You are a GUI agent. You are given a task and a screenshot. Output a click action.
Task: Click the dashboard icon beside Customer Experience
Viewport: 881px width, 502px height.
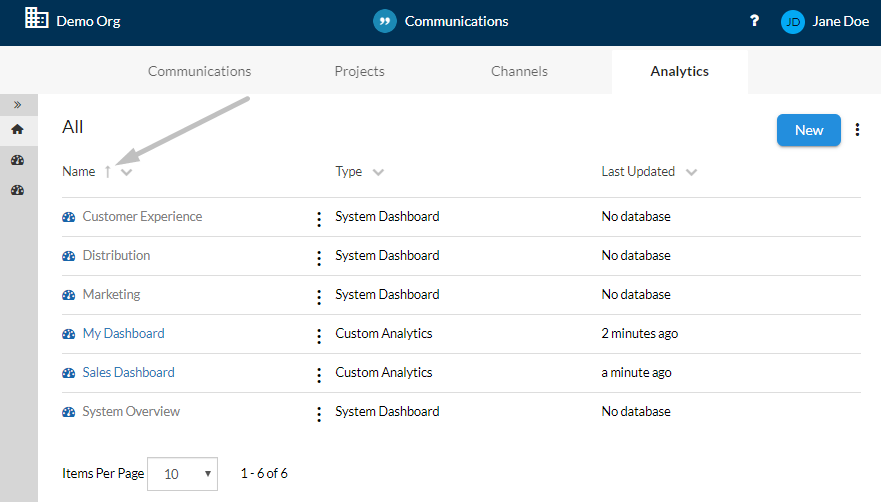(x=69, y=217)
